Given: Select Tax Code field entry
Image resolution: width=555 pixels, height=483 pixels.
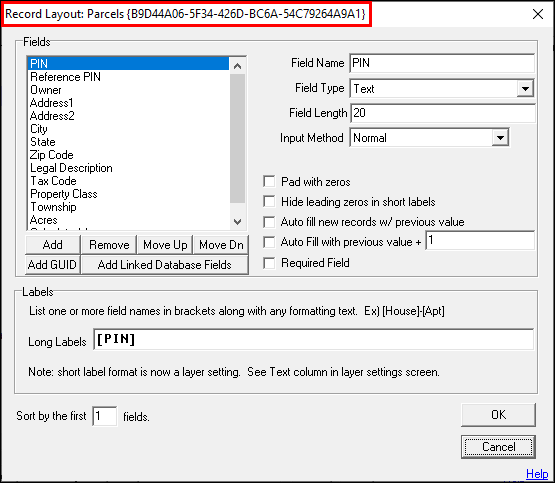Looking at the screenshot, I should (128, 181).
